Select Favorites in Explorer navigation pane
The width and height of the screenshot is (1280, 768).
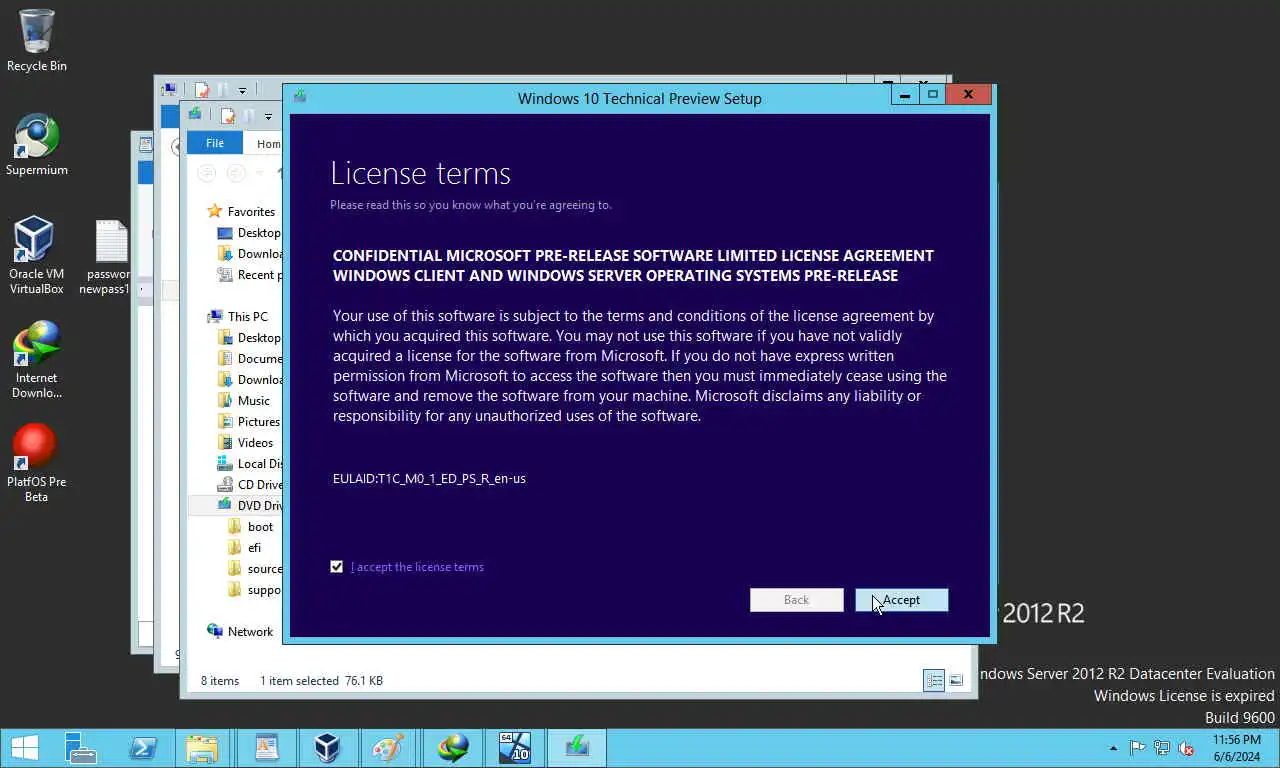[x=251, y=212]
